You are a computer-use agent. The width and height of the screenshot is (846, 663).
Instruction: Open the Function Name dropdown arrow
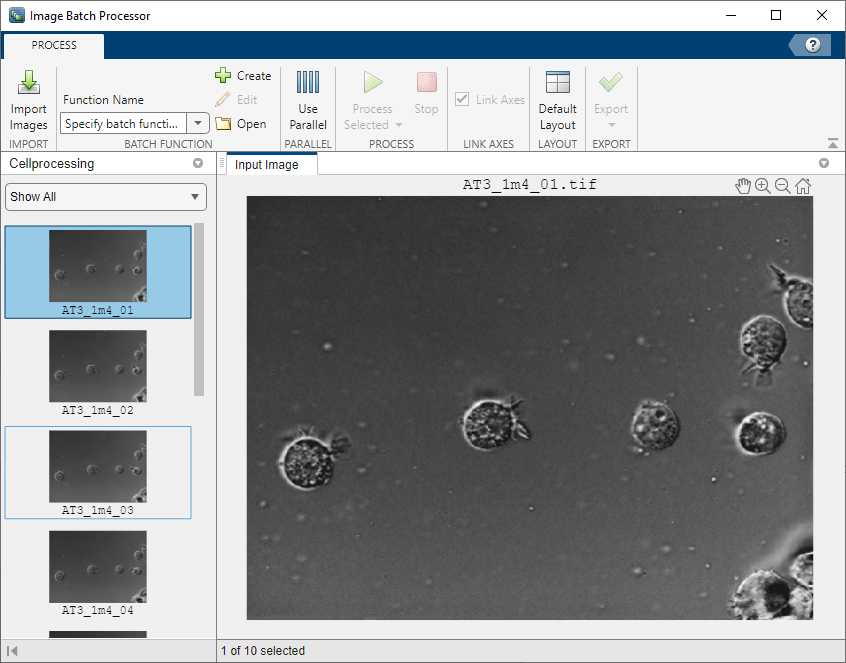tap(198, 123)
